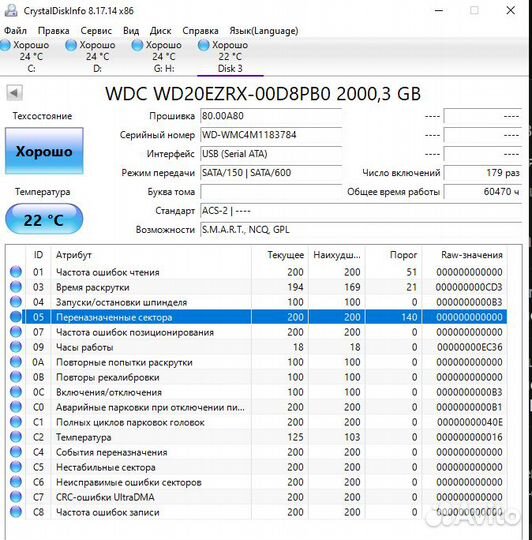The height and width of the screenshot is (540, 532).
Task: Click the CrystalDiskInfo title bar app icon
Action: click(11, 10)
